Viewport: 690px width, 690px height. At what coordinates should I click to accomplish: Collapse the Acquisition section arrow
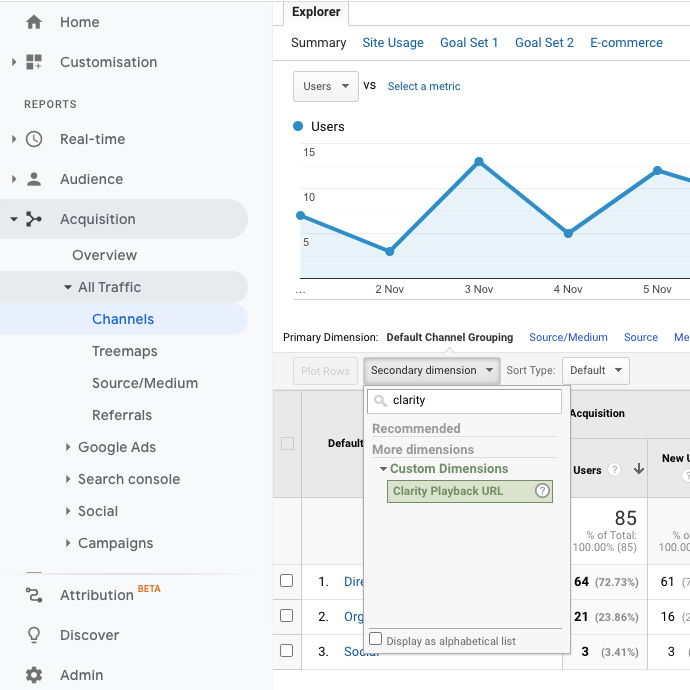click(14, 219)
